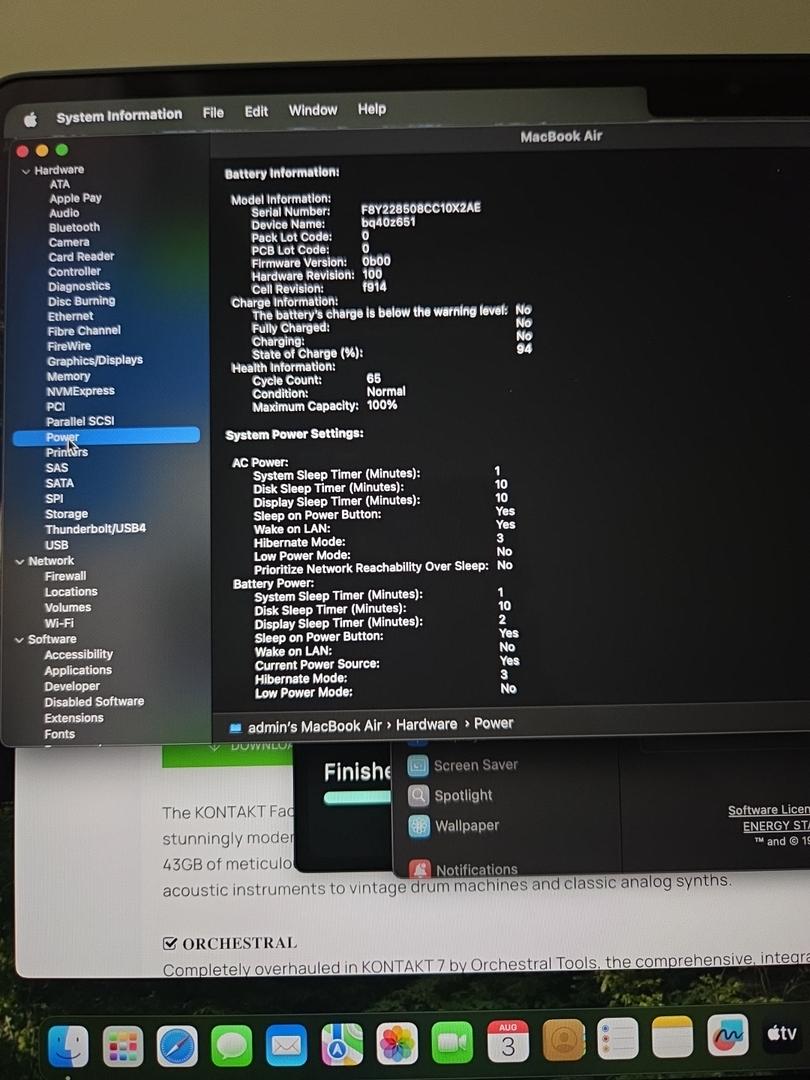View Graphics/Displays information
810x1080 pixels.
(95, 360)
